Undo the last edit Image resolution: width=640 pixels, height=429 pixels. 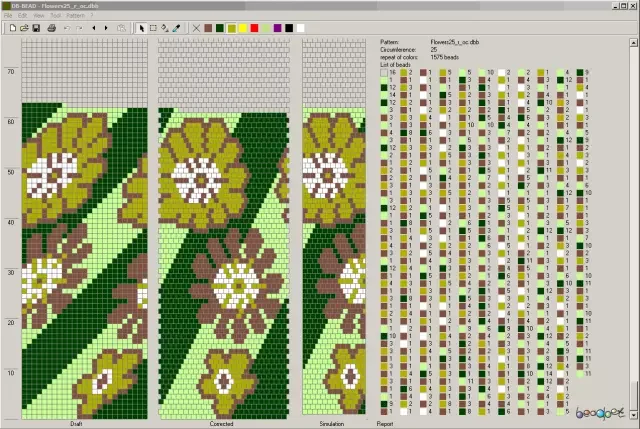pos(67,28)
